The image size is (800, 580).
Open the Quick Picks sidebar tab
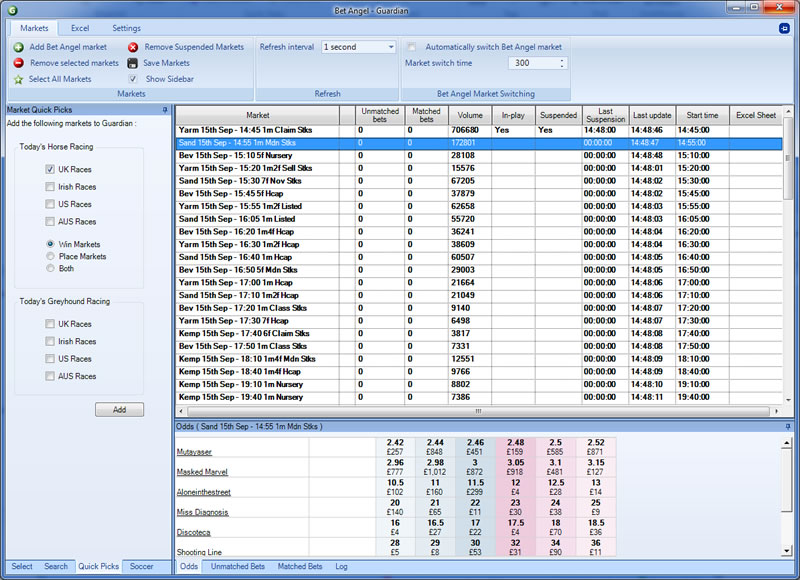[x=98, y=566]
